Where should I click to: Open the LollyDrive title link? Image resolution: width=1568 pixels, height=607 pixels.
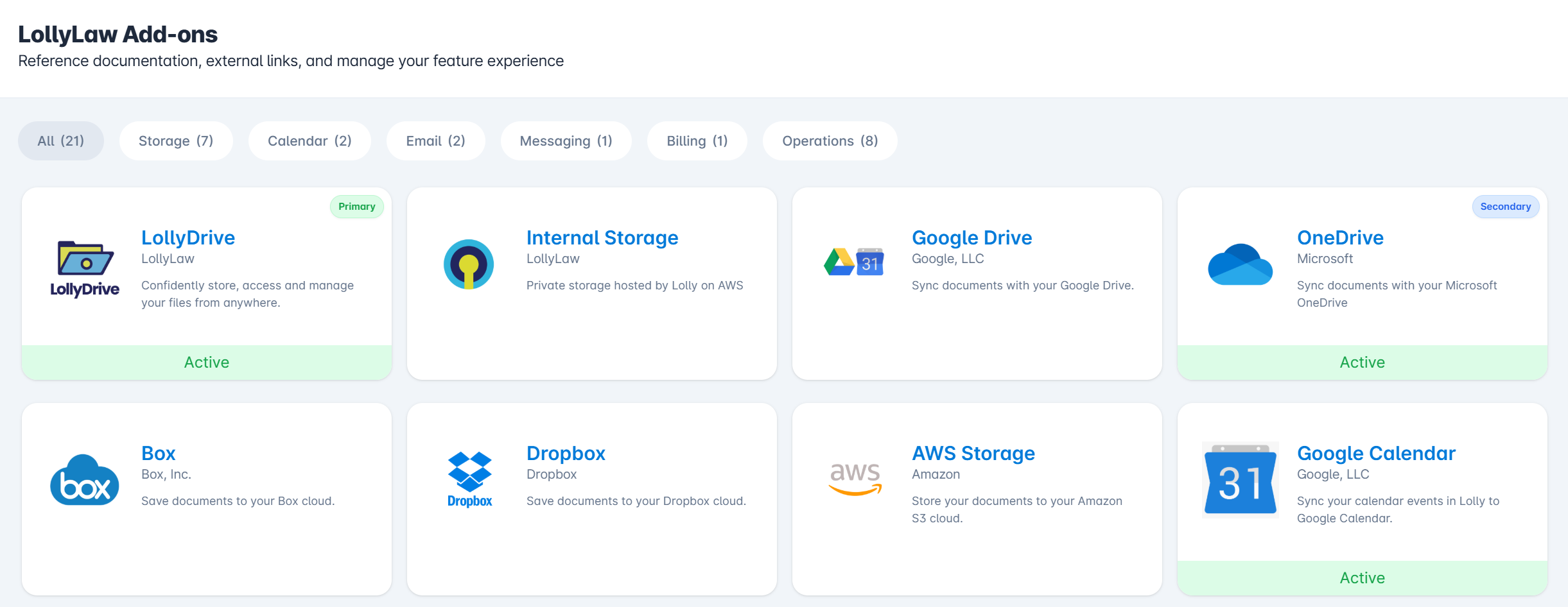pyautogui.click(x=188, y=238)
